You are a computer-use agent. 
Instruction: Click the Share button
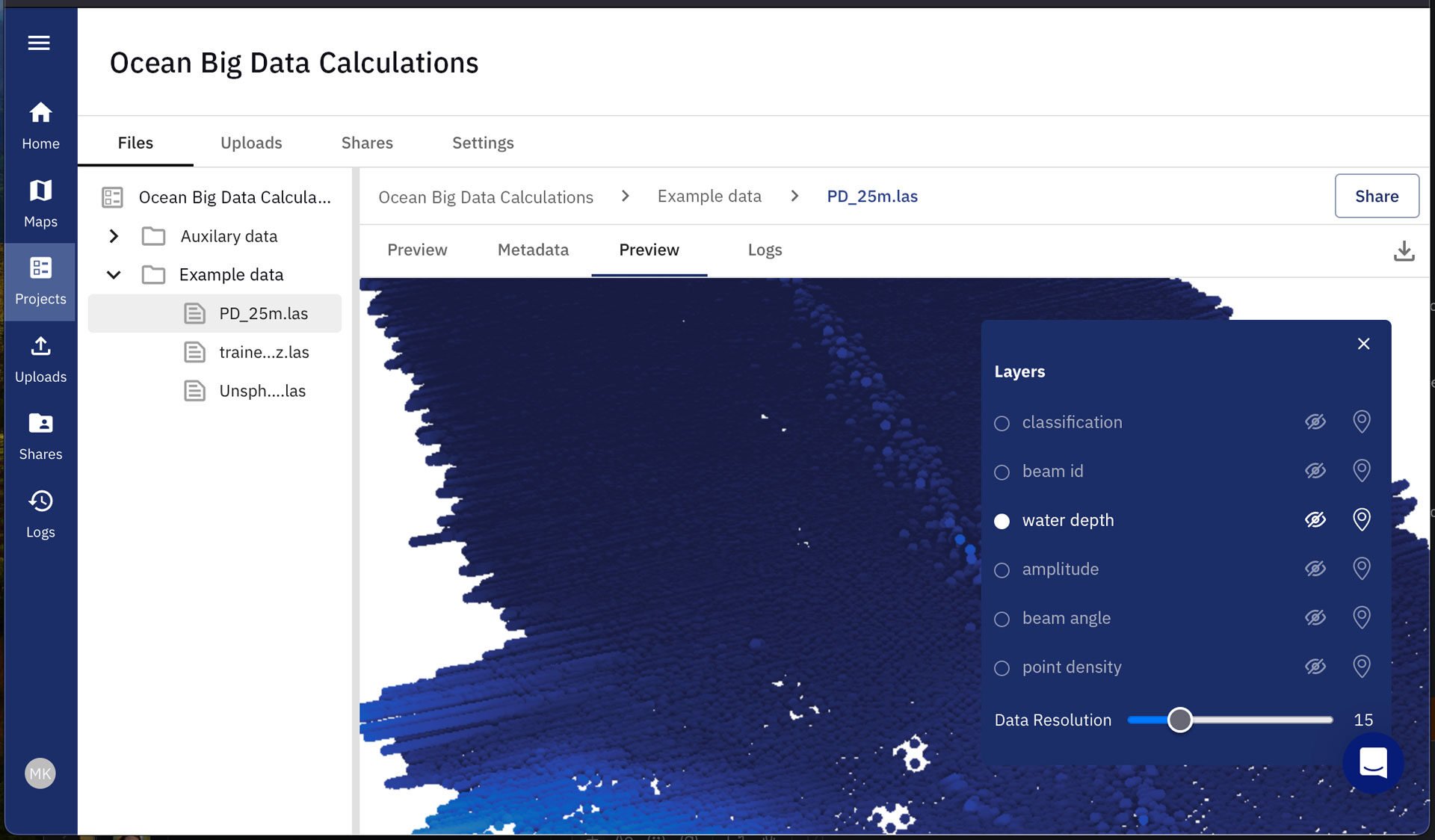coord(1377,196)
